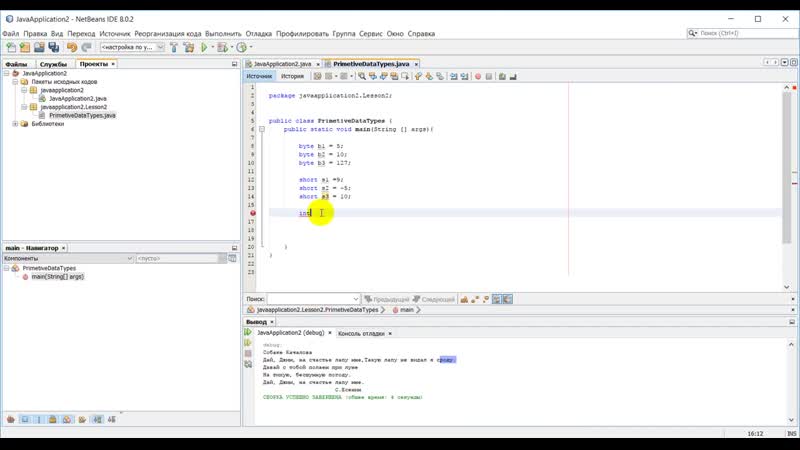Viewport: 800px width, 450px height.
Task: Click the Следующий search button
Action: (x=433, y=299)
